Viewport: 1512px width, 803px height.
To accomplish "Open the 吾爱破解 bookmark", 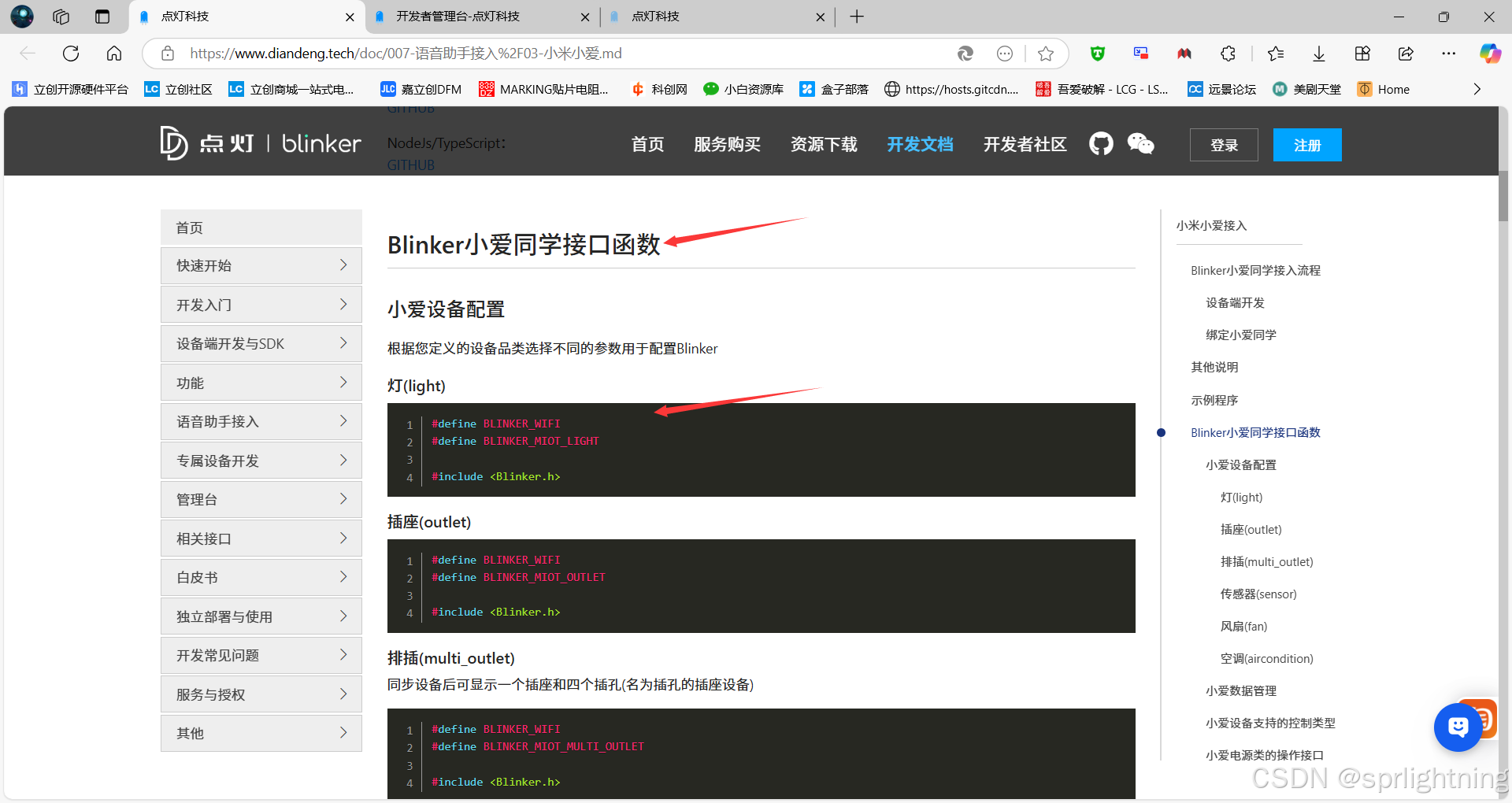I will [x=1102, y=89].
